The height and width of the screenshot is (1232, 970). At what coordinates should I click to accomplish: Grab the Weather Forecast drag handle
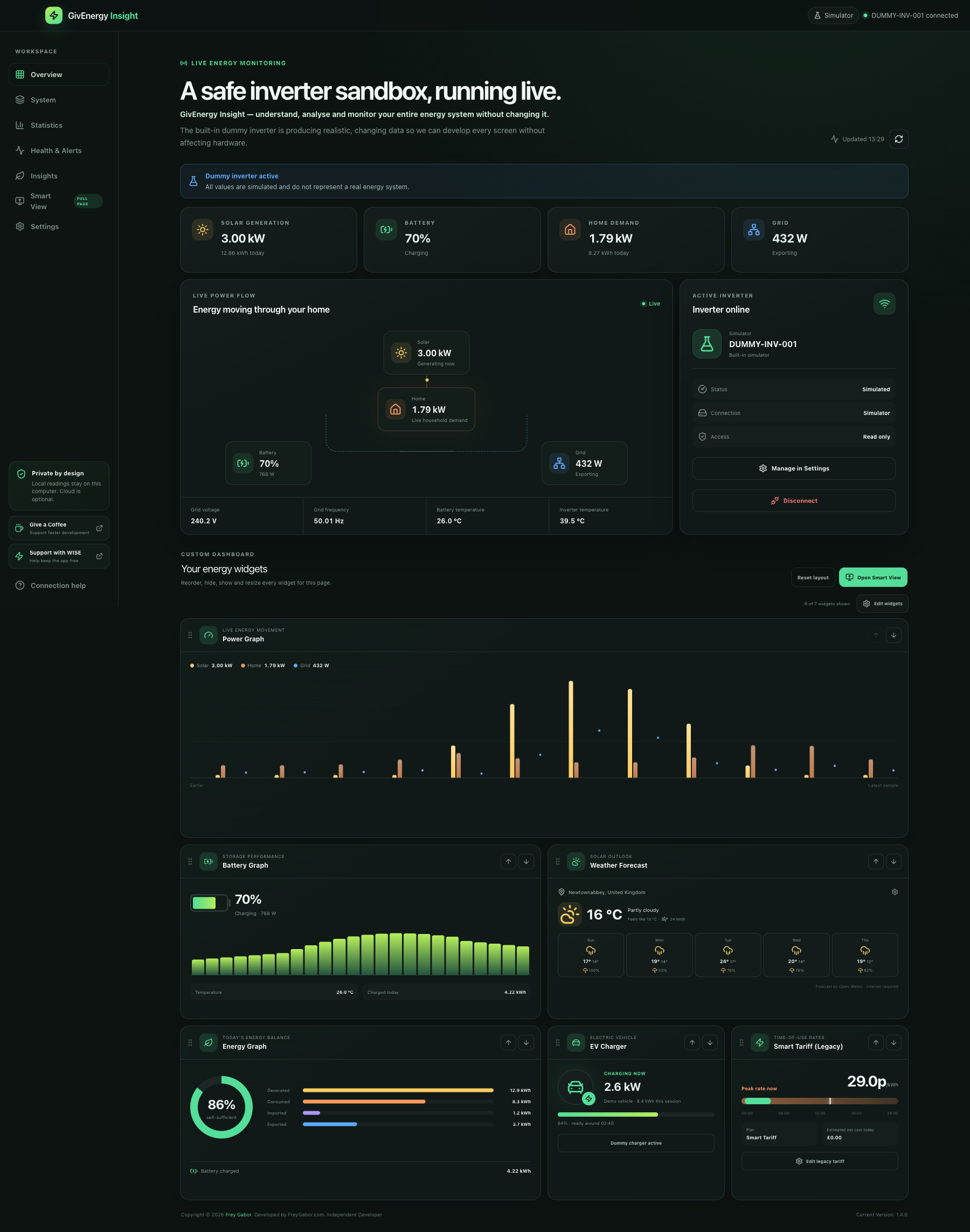tap(558, 861)
